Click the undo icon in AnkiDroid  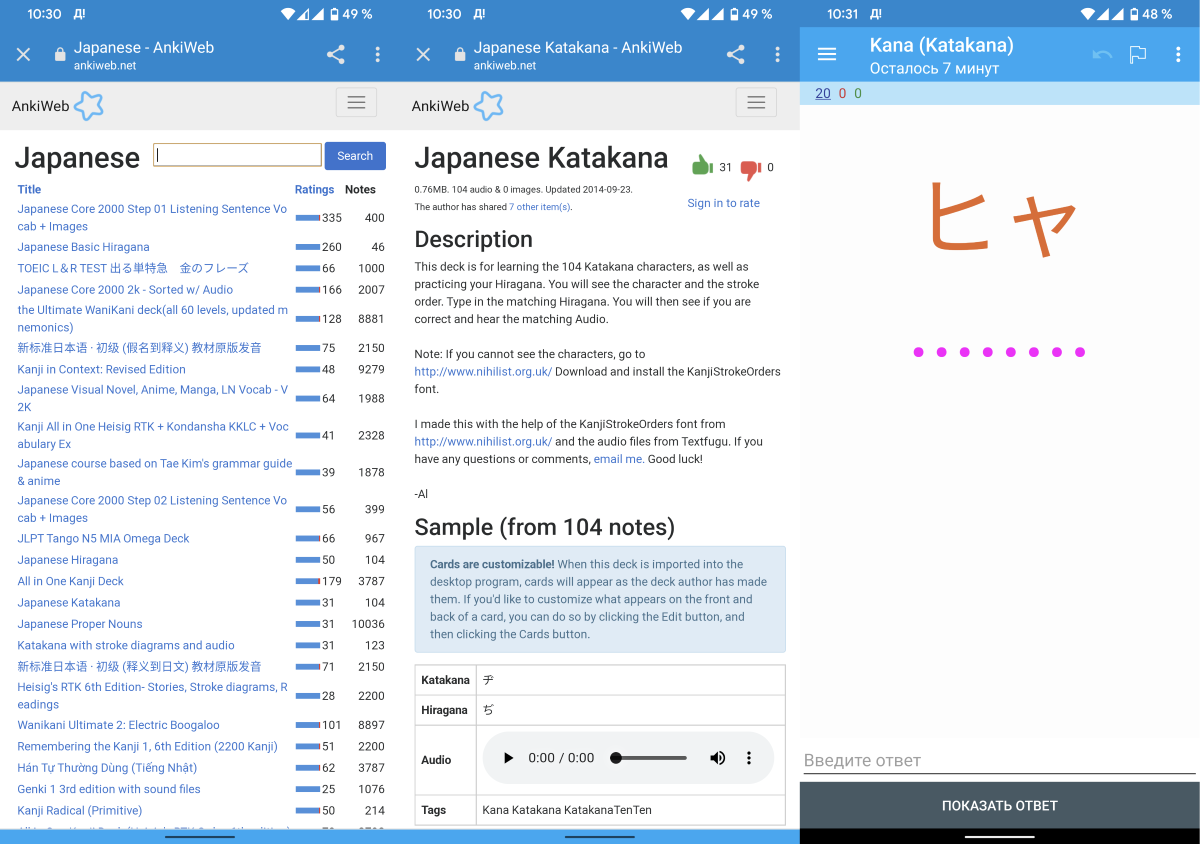[x=1102, y=55]
